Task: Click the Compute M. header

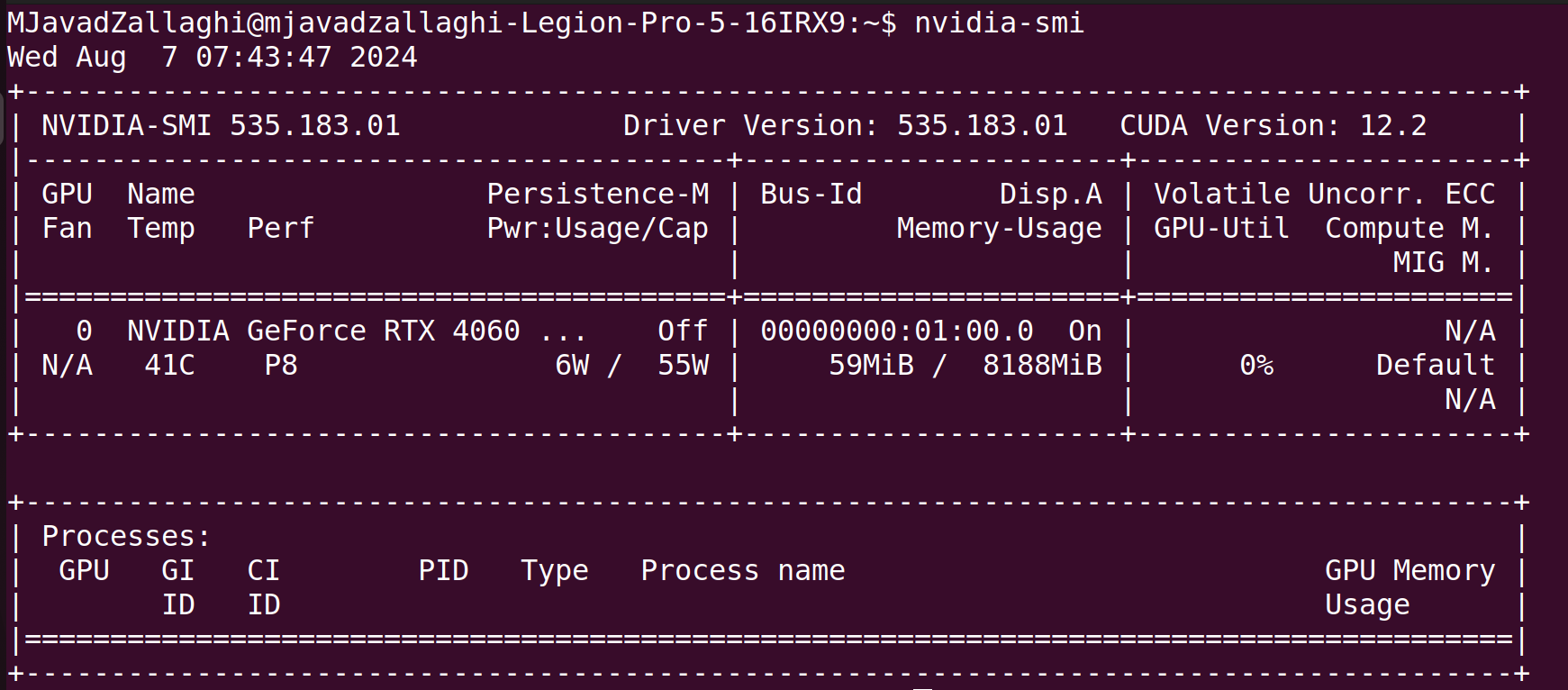Action: 1409,228
